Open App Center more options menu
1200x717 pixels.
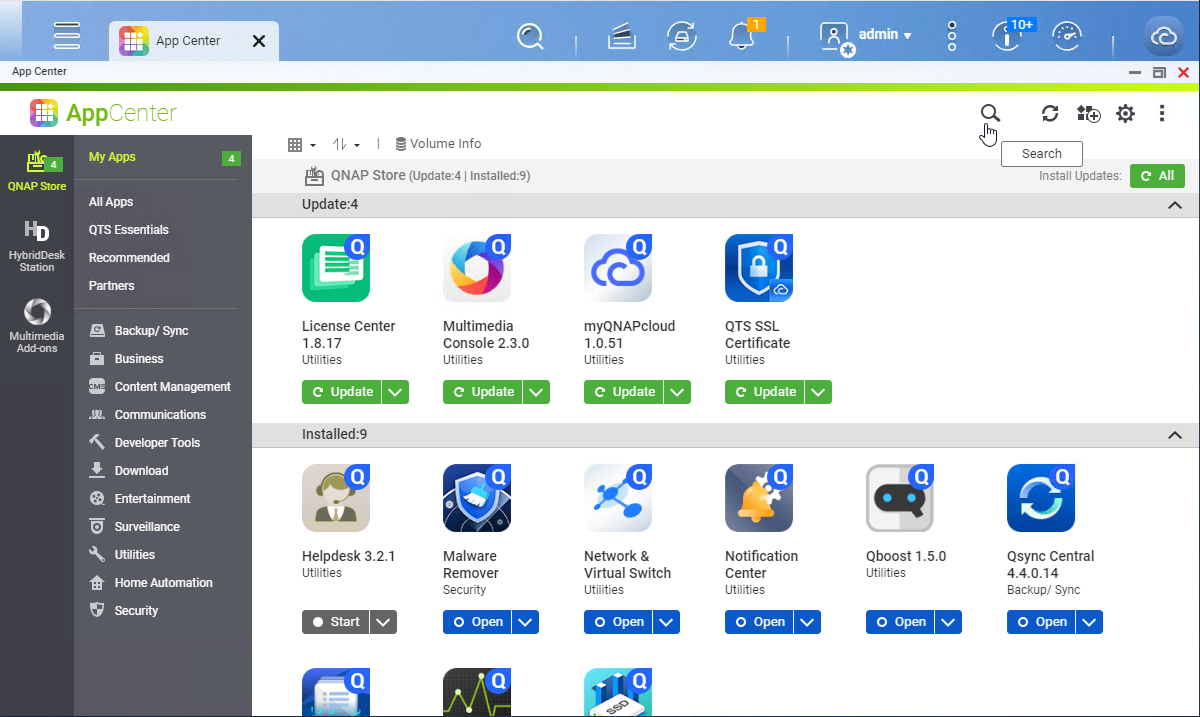point(1162,113)
